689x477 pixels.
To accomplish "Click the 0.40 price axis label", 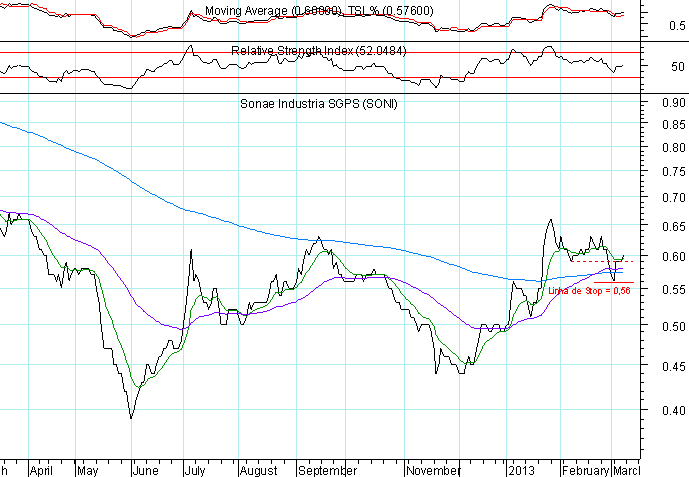I will pos(674,411).
